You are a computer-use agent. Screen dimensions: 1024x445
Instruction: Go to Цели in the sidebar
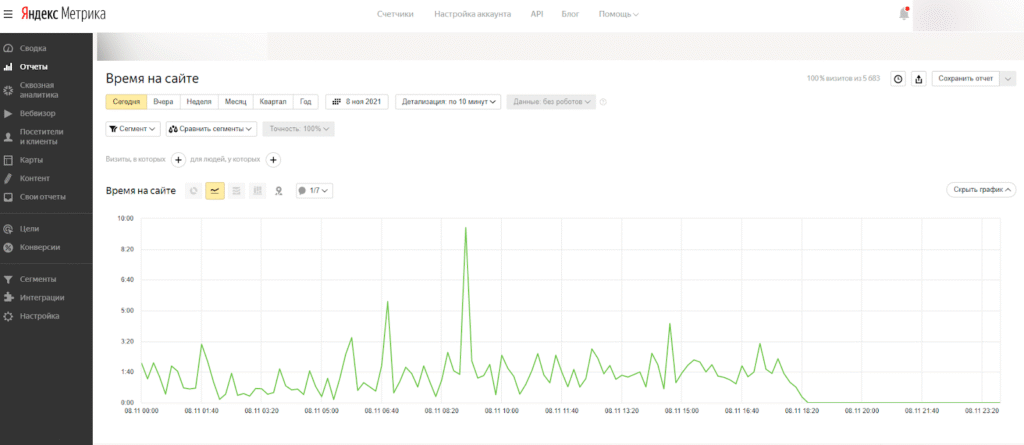coord(29,229)
